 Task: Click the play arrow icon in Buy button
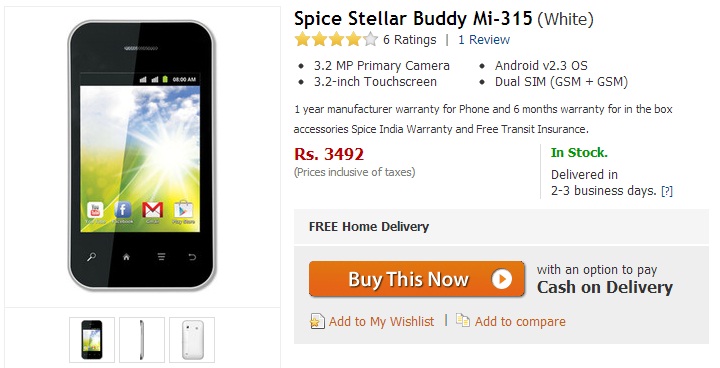tap(501, 279)
